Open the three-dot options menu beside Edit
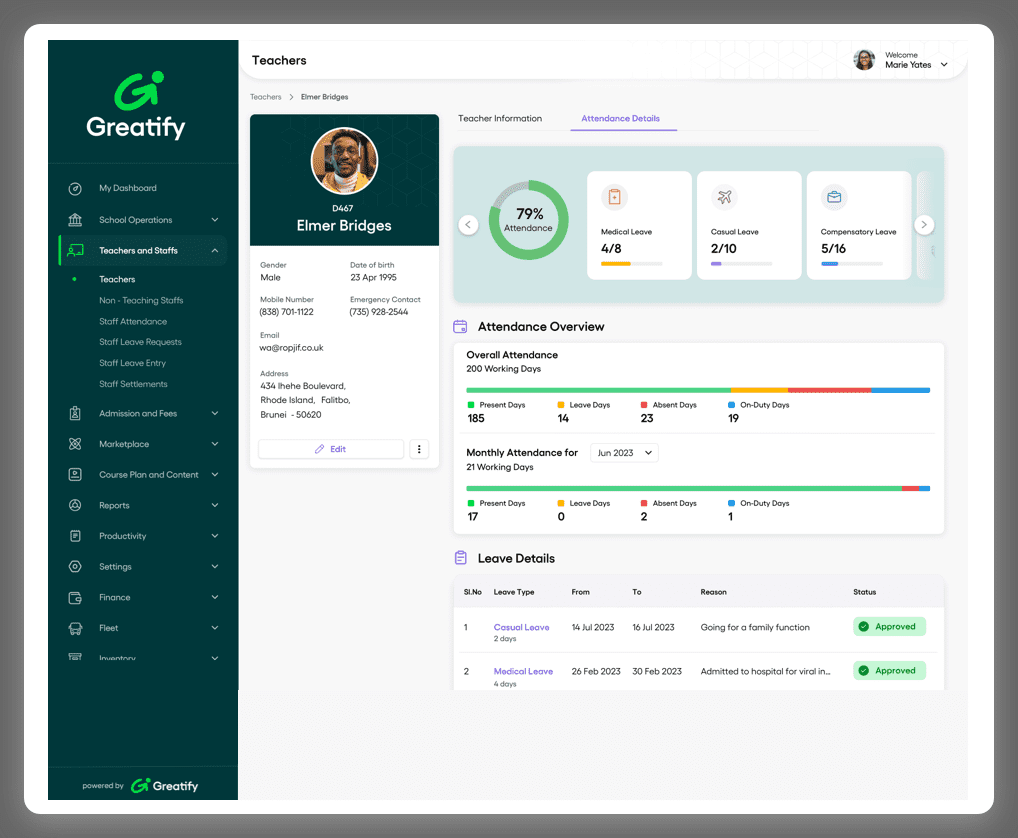The height and width of the screenshot is (838, 1018). pos(419,449)
